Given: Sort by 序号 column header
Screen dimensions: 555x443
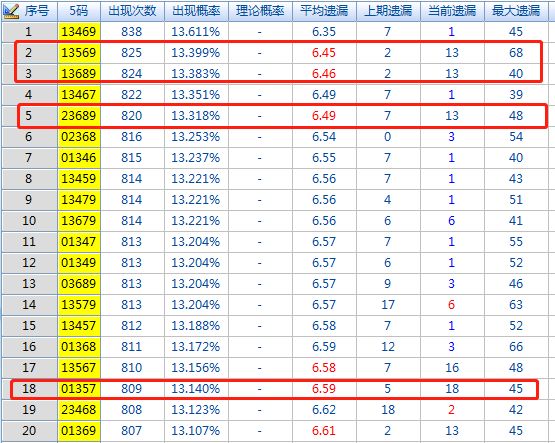Looking at the screenshot, I should [x=37, y=11].
